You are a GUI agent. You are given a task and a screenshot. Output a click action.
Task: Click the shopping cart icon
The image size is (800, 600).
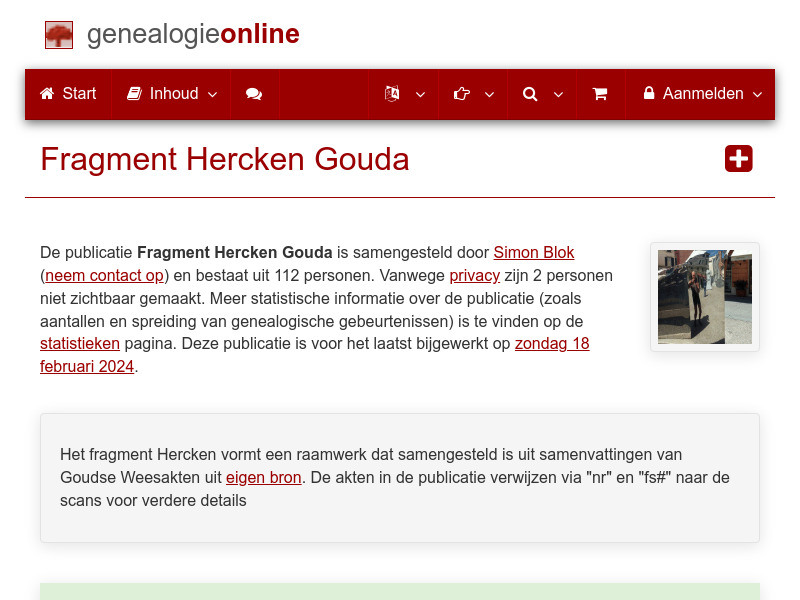[601, 94]
